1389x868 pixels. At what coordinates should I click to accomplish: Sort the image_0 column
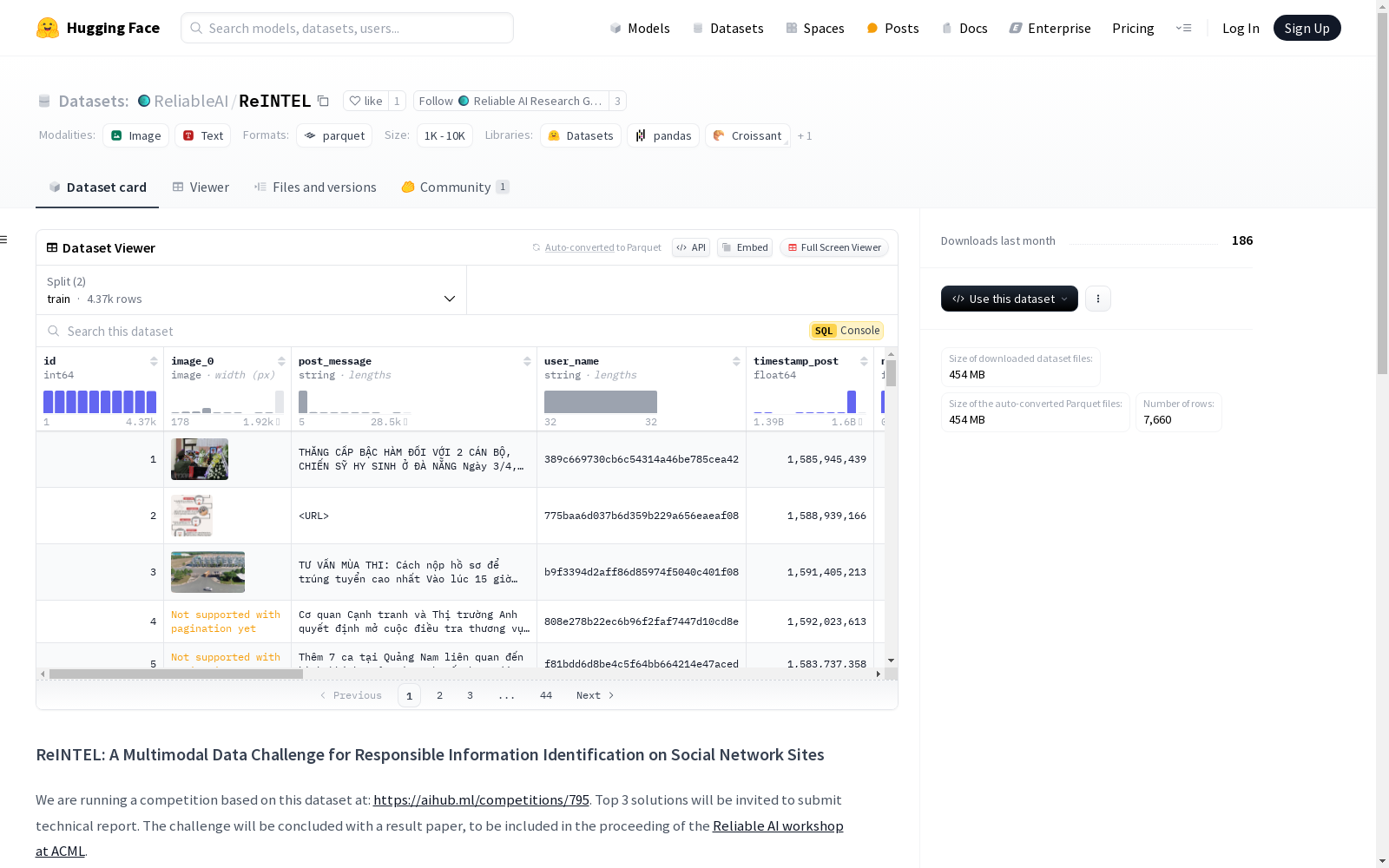281,361
